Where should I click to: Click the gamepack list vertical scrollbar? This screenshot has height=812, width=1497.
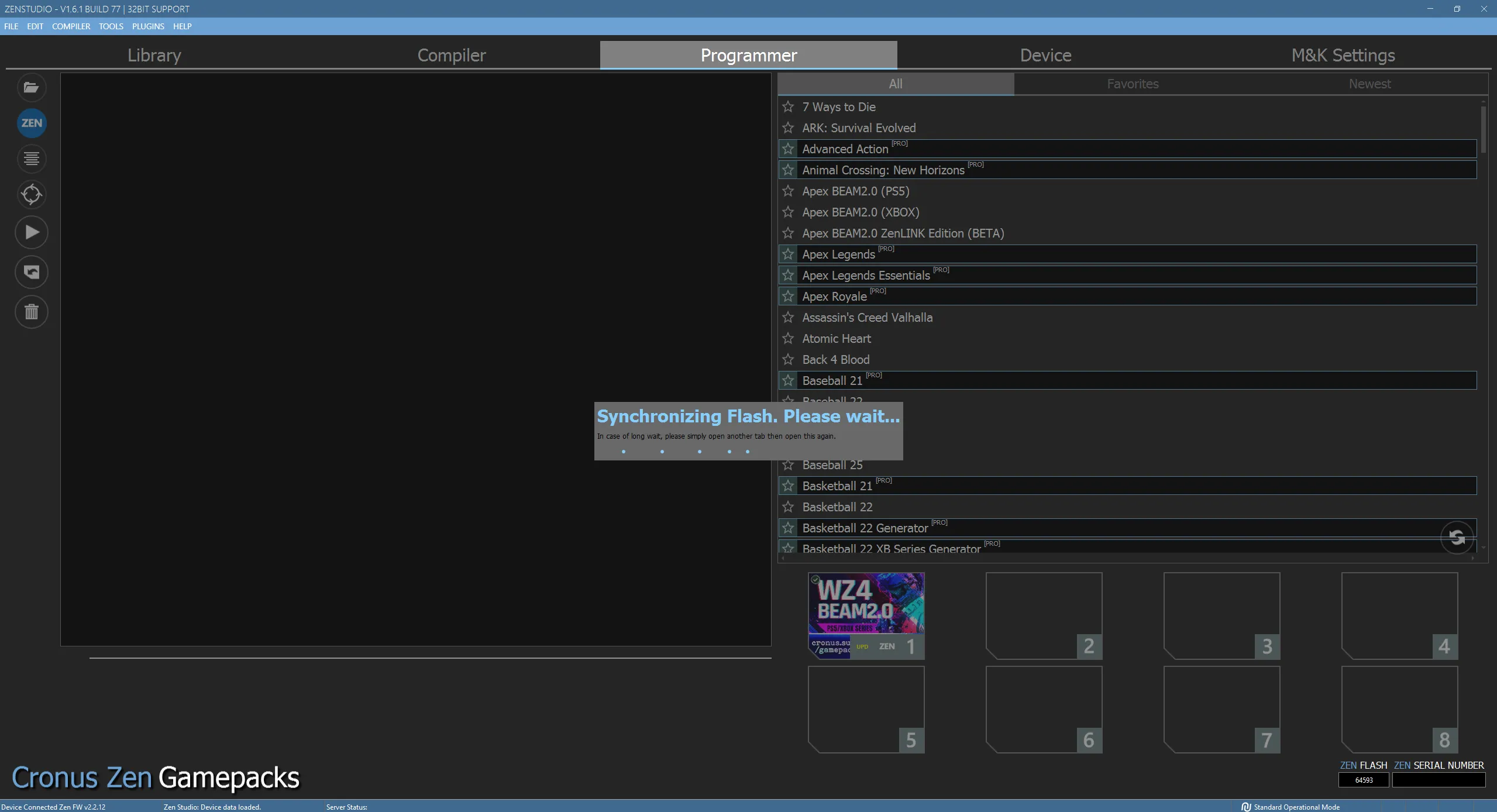pyautogui.click(x=1483, y=129)
